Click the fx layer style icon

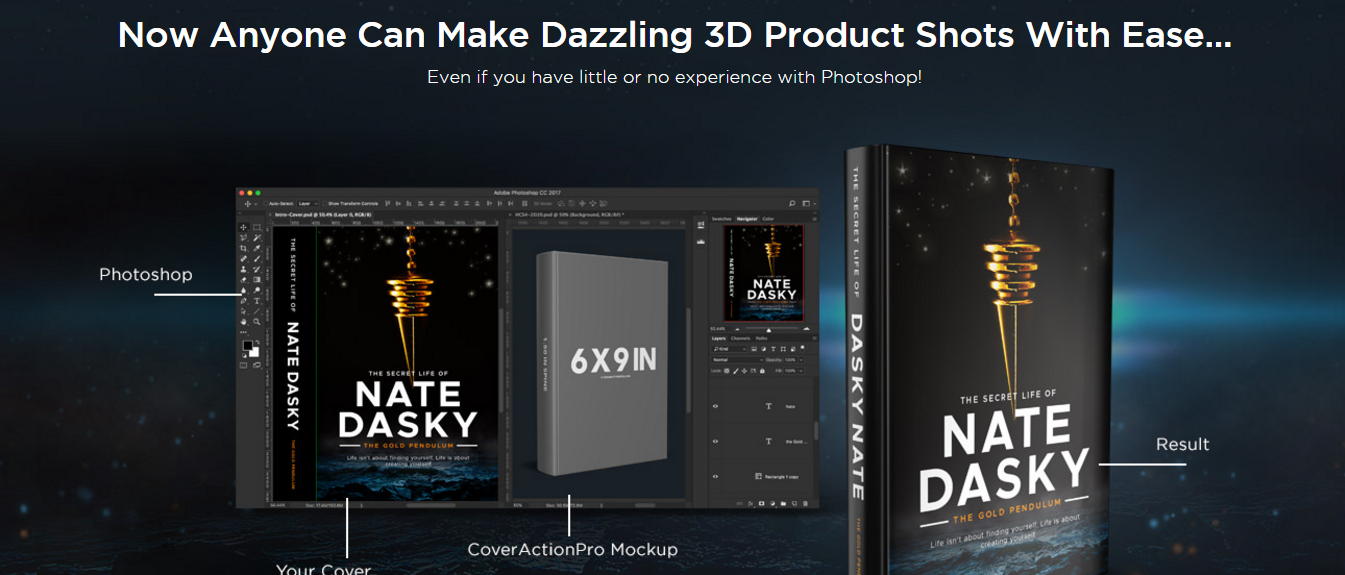click(750, 503)
